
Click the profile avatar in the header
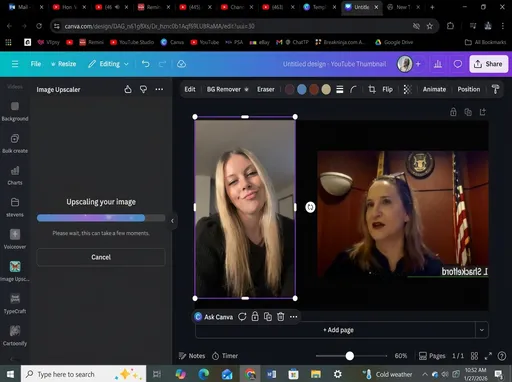point(405,64)
